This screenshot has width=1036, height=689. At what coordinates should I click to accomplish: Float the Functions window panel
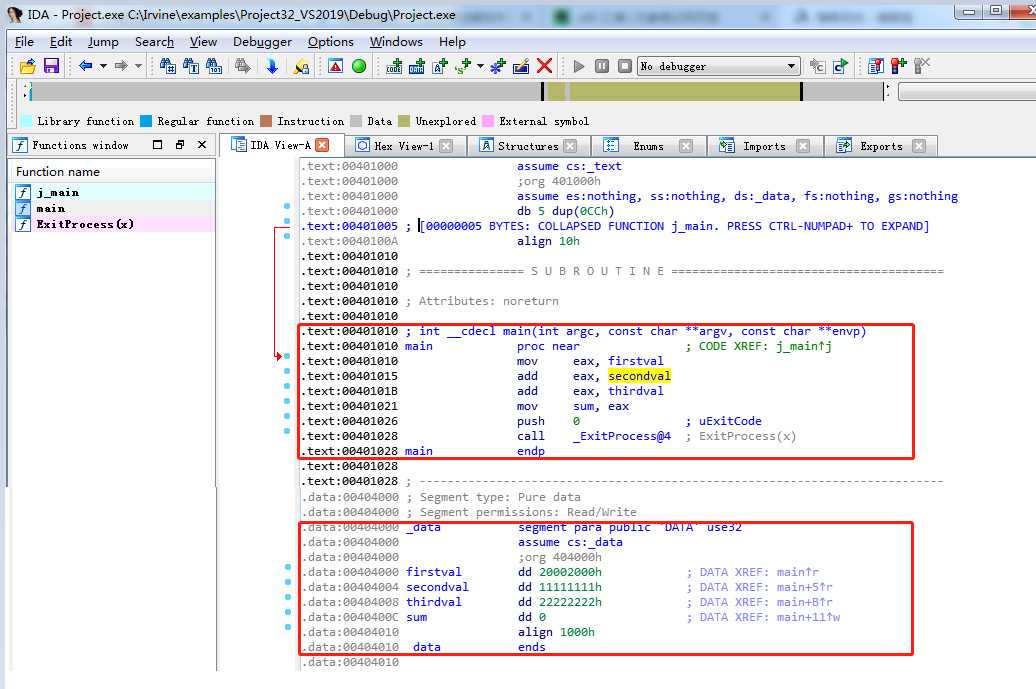click(x=180, y=145)
